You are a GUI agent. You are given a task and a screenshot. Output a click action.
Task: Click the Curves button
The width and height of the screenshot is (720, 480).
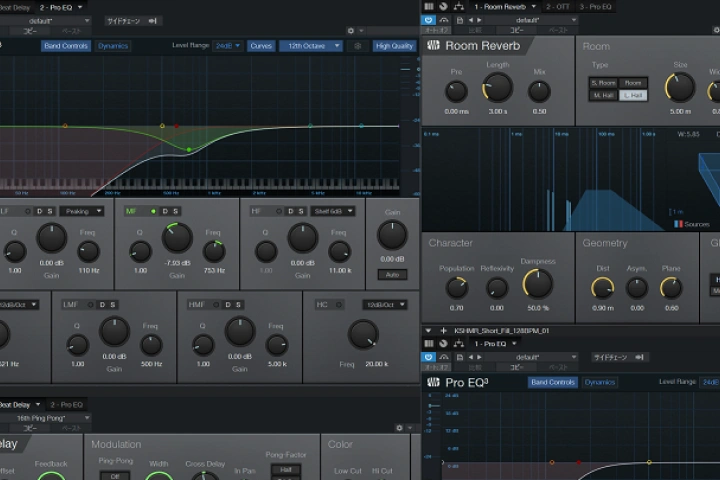pyautogui.click(x=261, y=46)
